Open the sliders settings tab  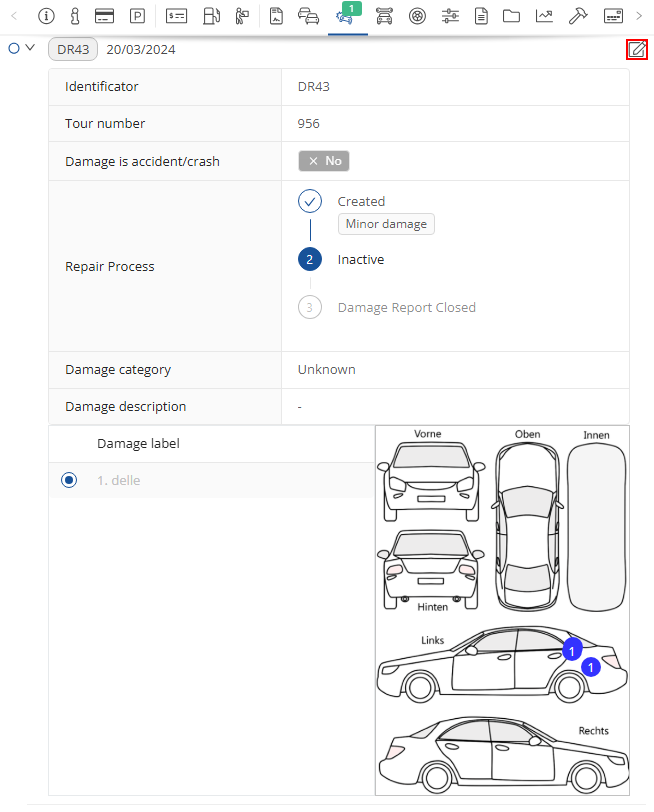(x=449, y=16)
